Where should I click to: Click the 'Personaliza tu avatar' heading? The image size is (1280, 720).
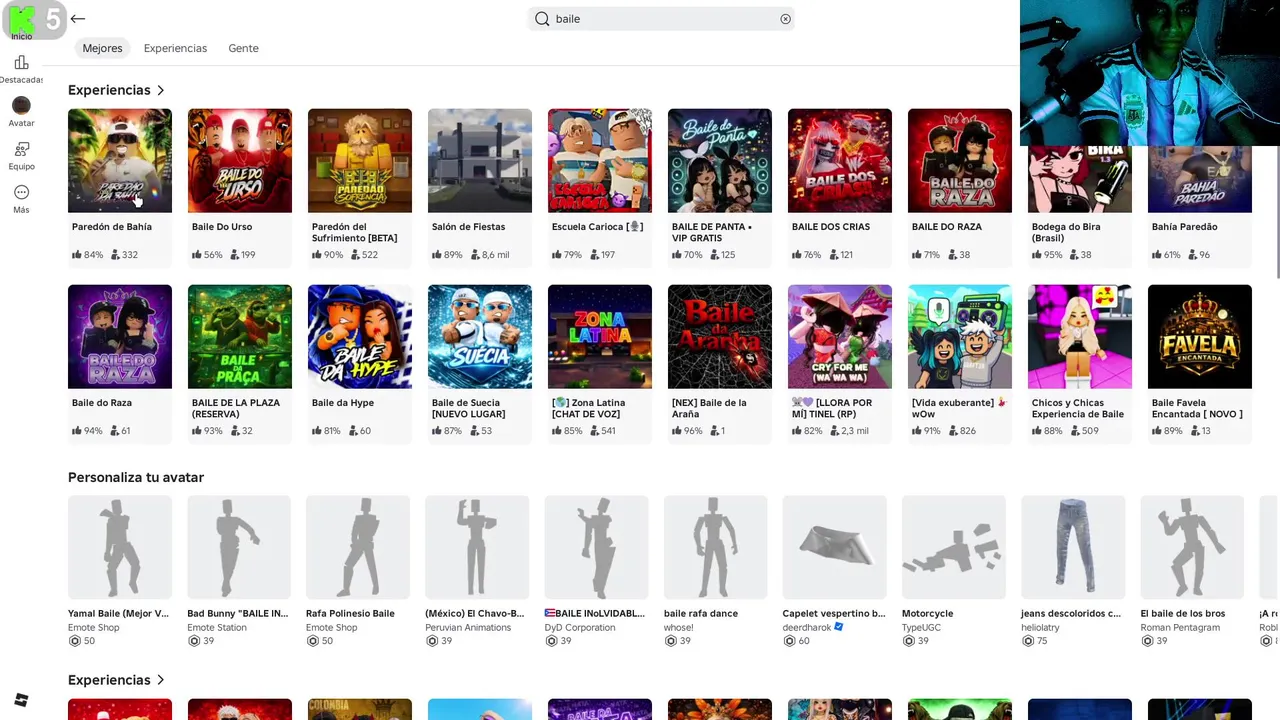coord(136,477)
